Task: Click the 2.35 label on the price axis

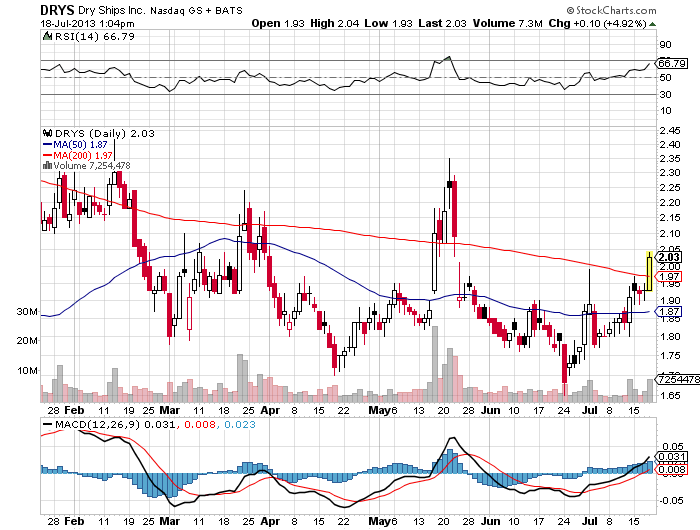Action: [670, 159]
